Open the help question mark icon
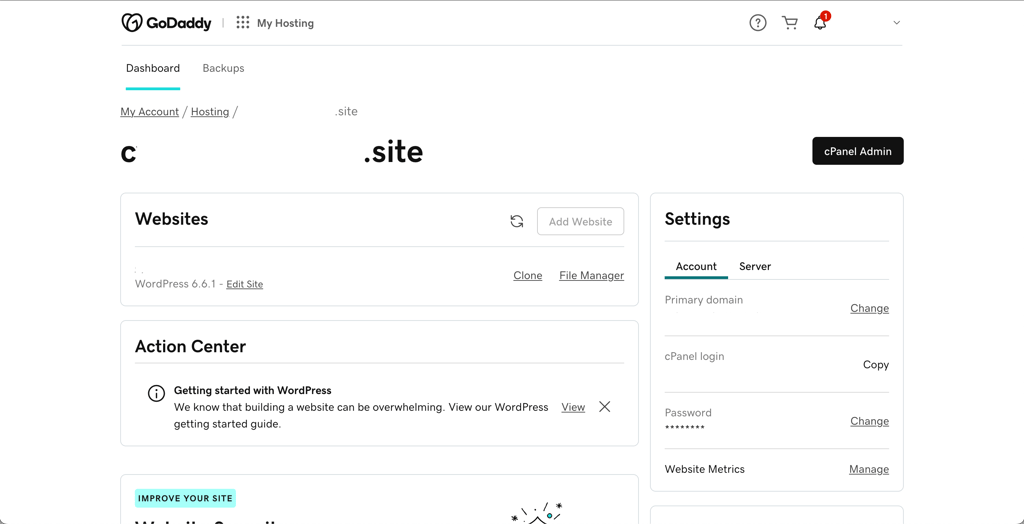 [x=758, y=23]
